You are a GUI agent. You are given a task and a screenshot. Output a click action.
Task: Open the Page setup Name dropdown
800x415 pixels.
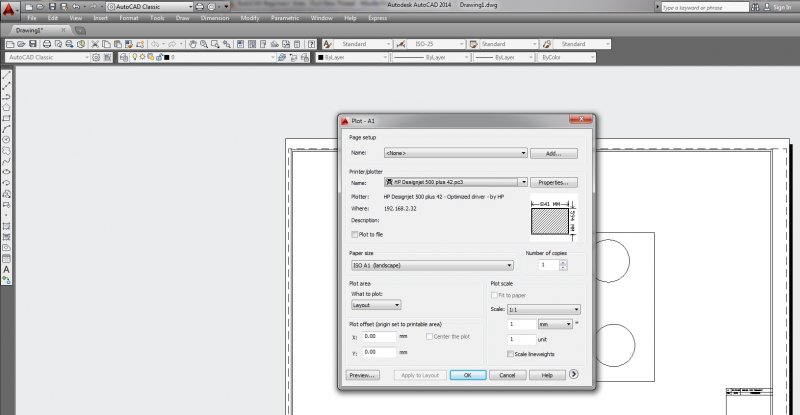point(456,153)
